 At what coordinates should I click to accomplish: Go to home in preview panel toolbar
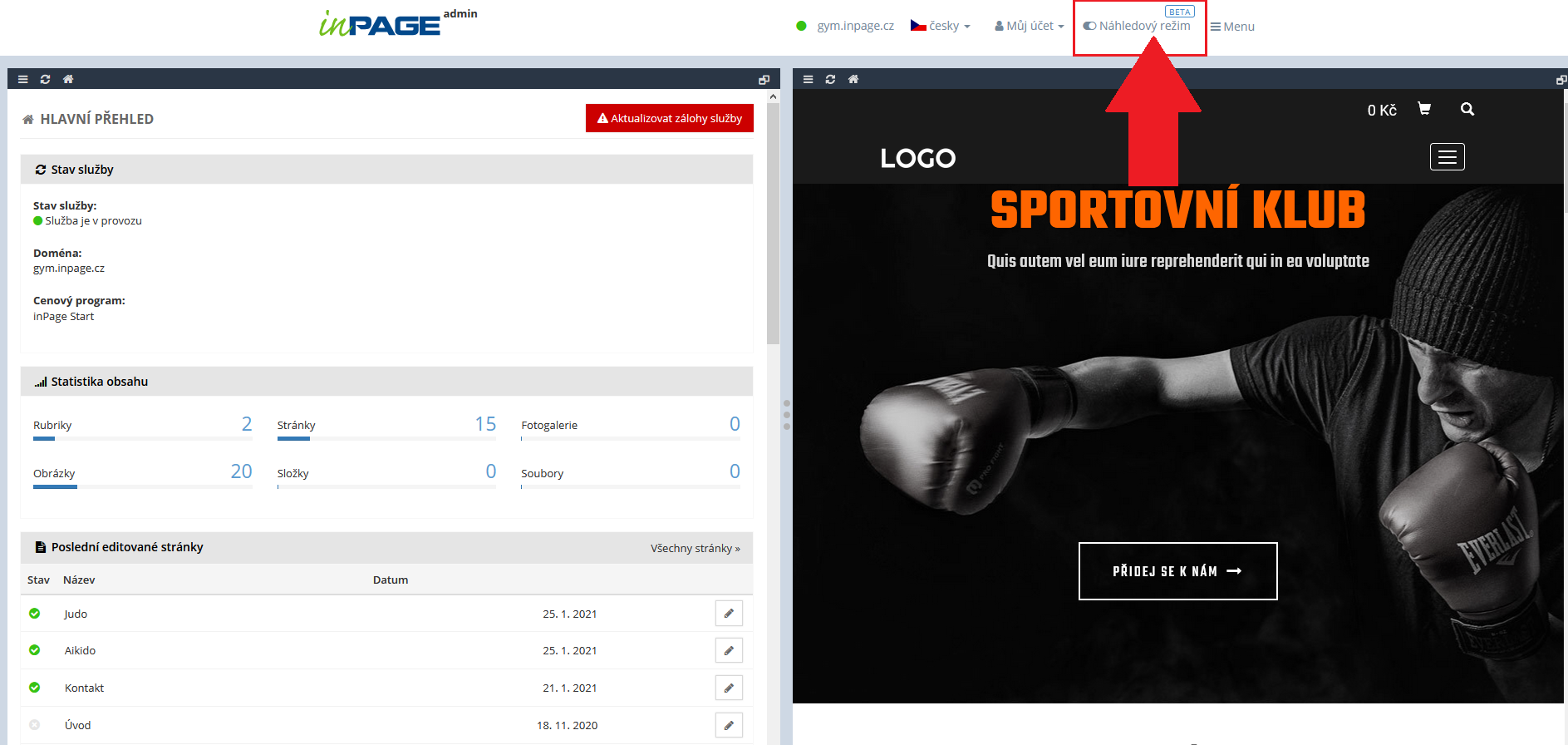point(853,80)
